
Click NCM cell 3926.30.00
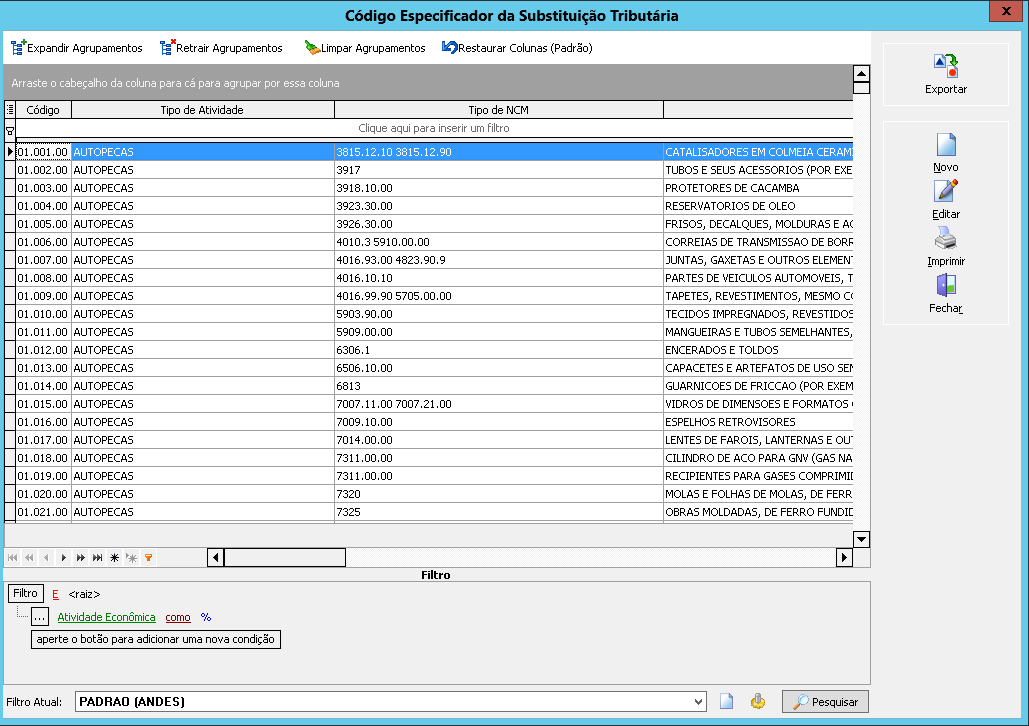pos(499,224)
